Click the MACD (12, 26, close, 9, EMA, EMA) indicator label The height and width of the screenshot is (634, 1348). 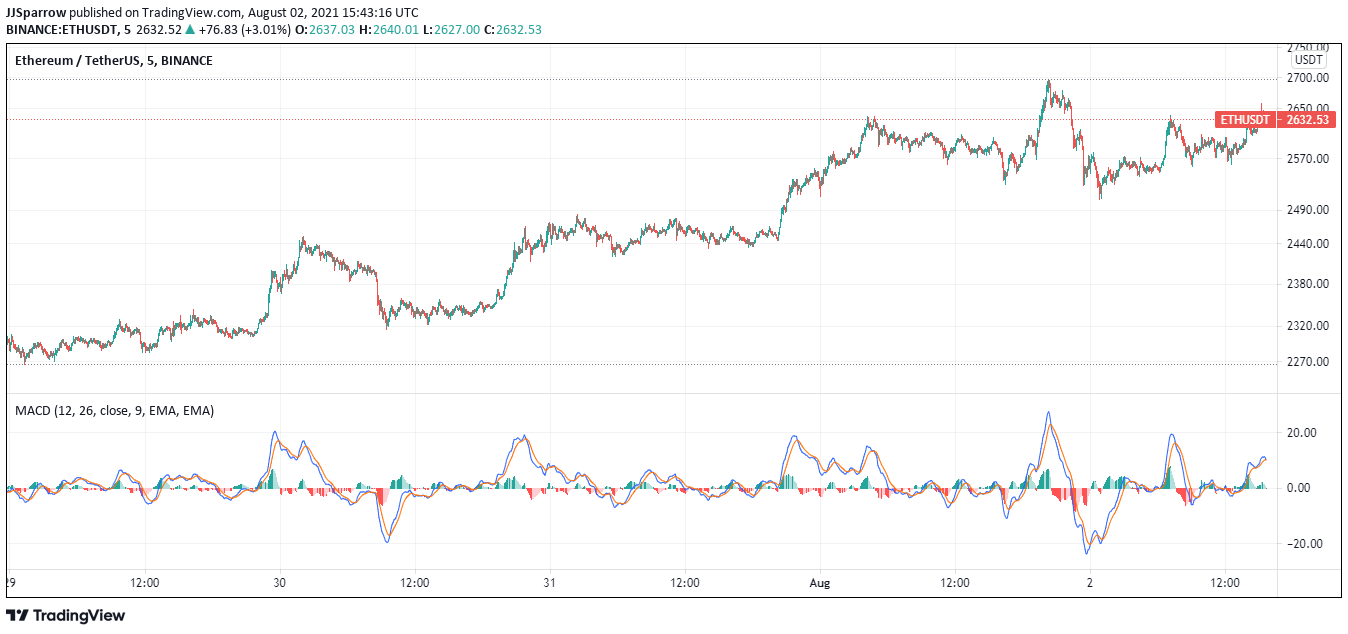114,410
